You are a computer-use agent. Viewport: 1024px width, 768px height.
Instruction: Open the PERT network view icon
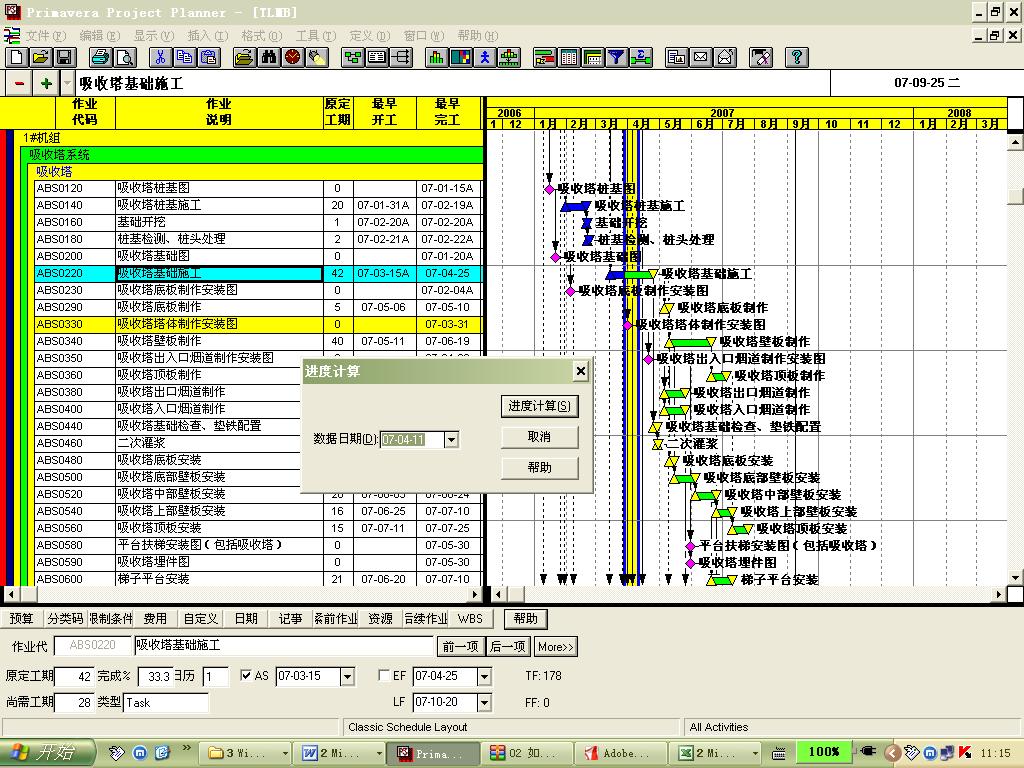tap(353, 57)
